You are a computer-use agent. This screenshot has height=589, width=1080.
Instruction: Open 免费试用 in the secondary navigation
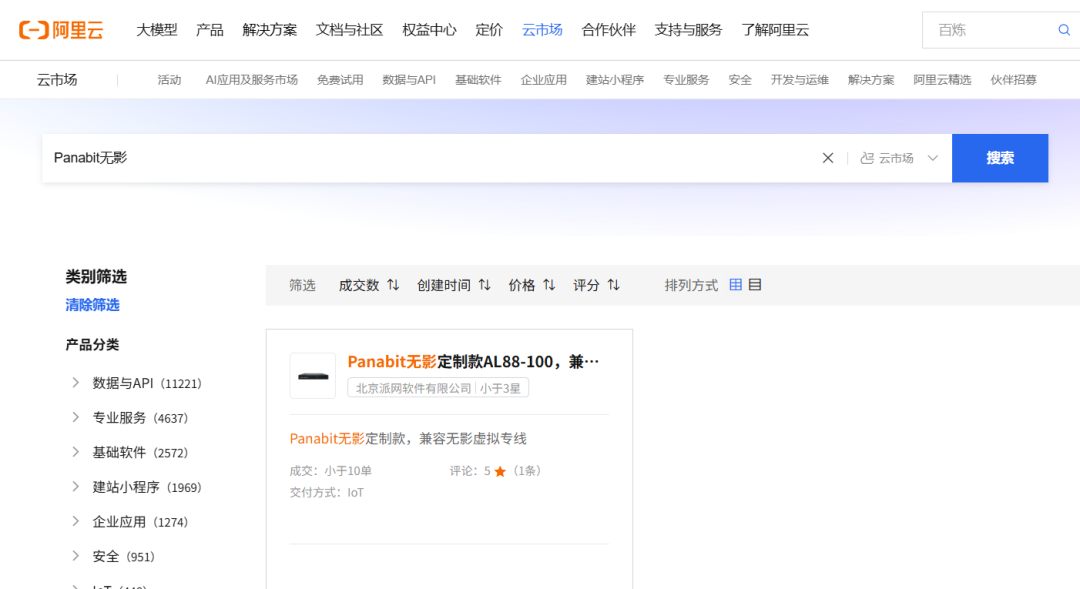340,79
